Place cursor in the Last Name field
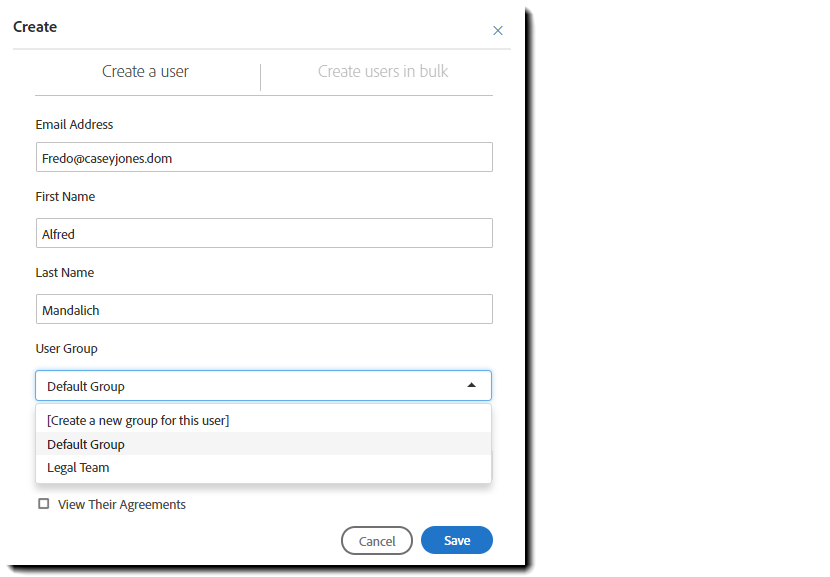Screen dimensions: 830x577 [x=263, y=309]
